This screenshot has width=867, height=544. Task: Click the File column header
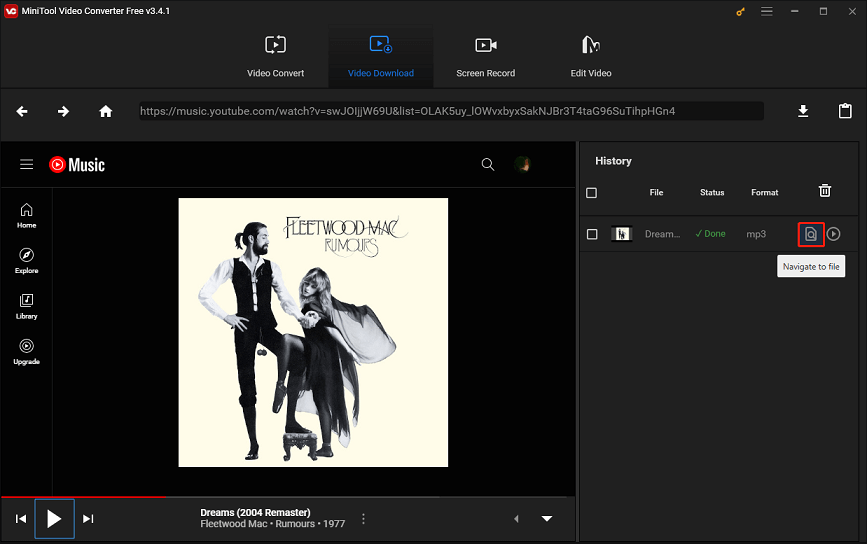point(656,192)
